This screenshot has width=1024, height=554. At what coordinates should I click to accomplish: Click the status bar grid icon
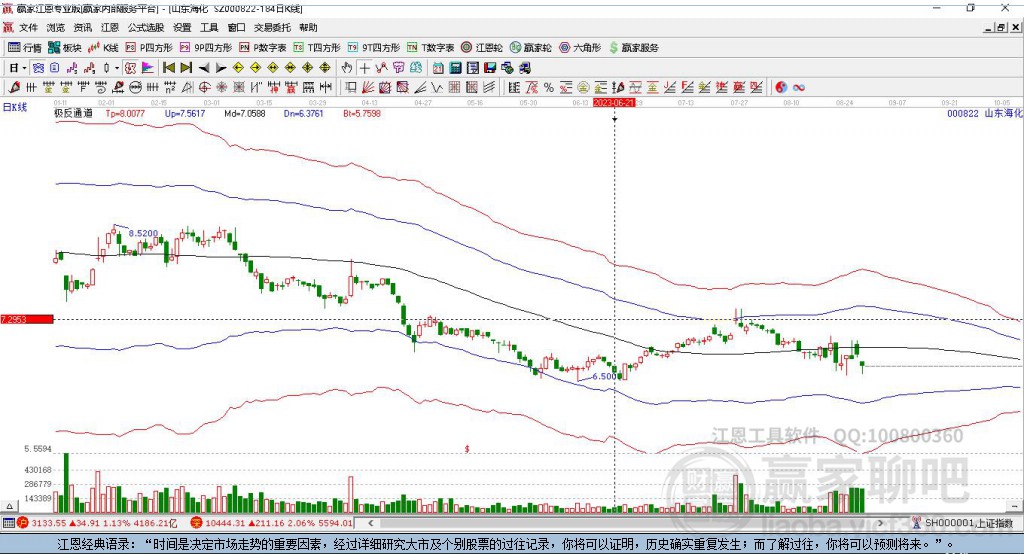[8, 523]
